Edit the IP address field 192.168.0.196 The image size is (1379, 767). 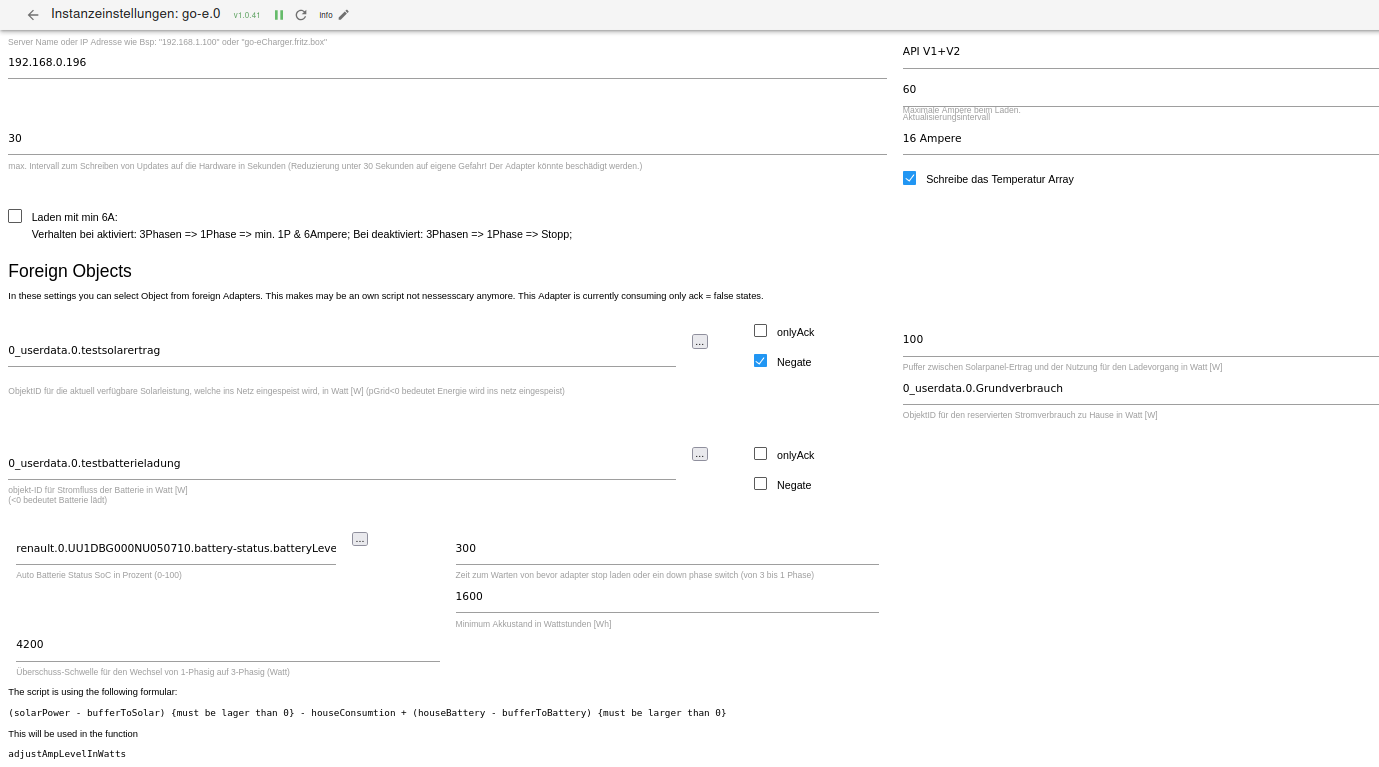tap(447, 62)
